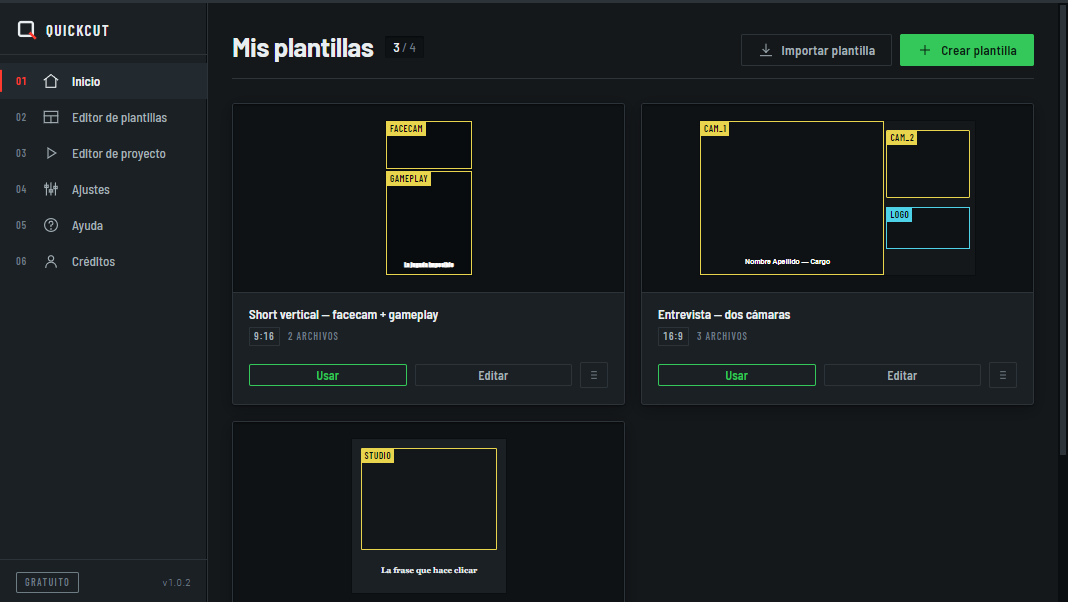The width and height of the screenshot is (1068, 602).
Task: Click the plus icon in Crear plantilla
Action: coord(924,50)
